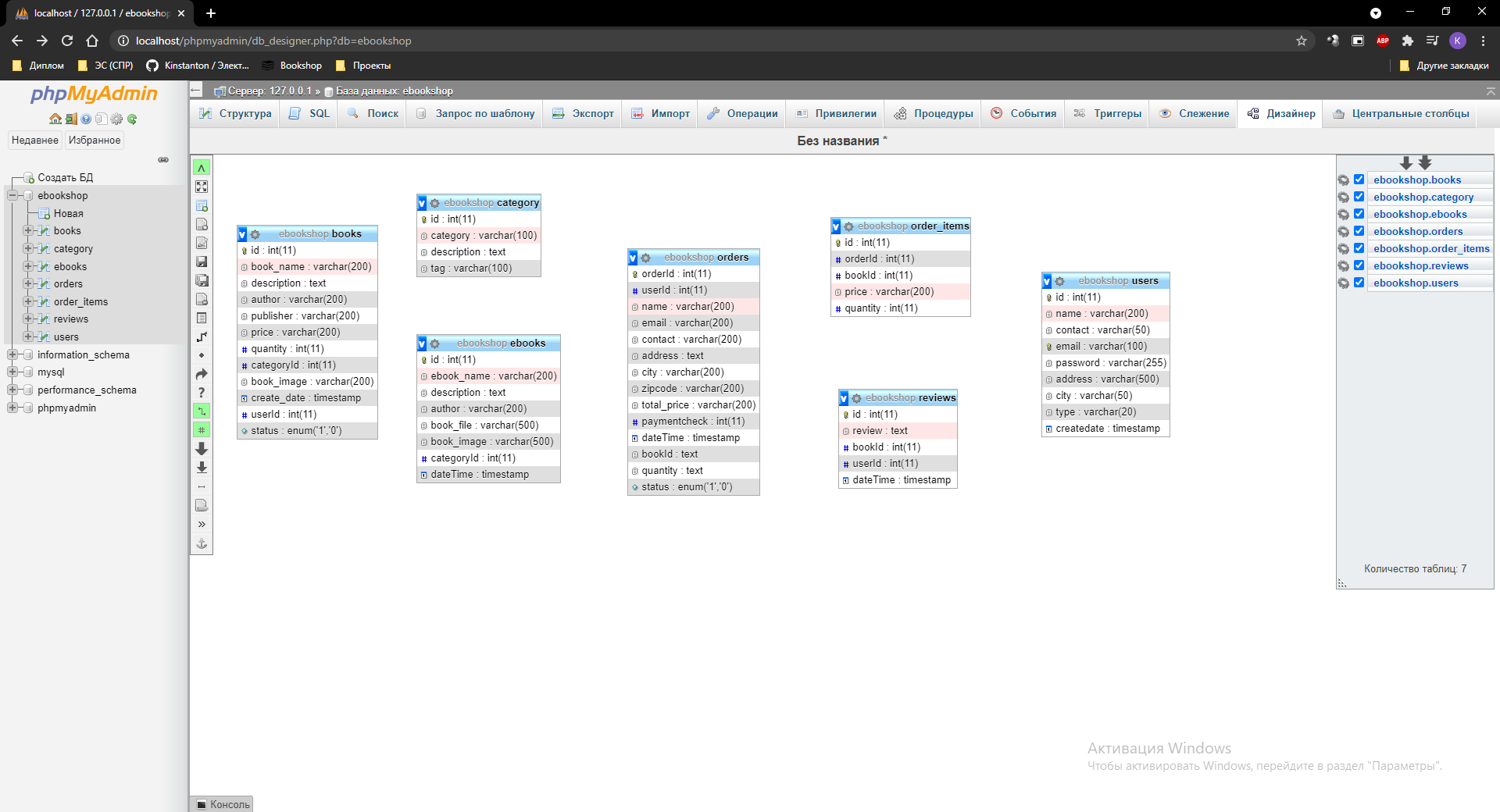Image resolution: width=1500 pixels, height=812 pixels.
Task: Open settings gear for ebookshop.orders in table list
Action: (x=1344, y=232)
